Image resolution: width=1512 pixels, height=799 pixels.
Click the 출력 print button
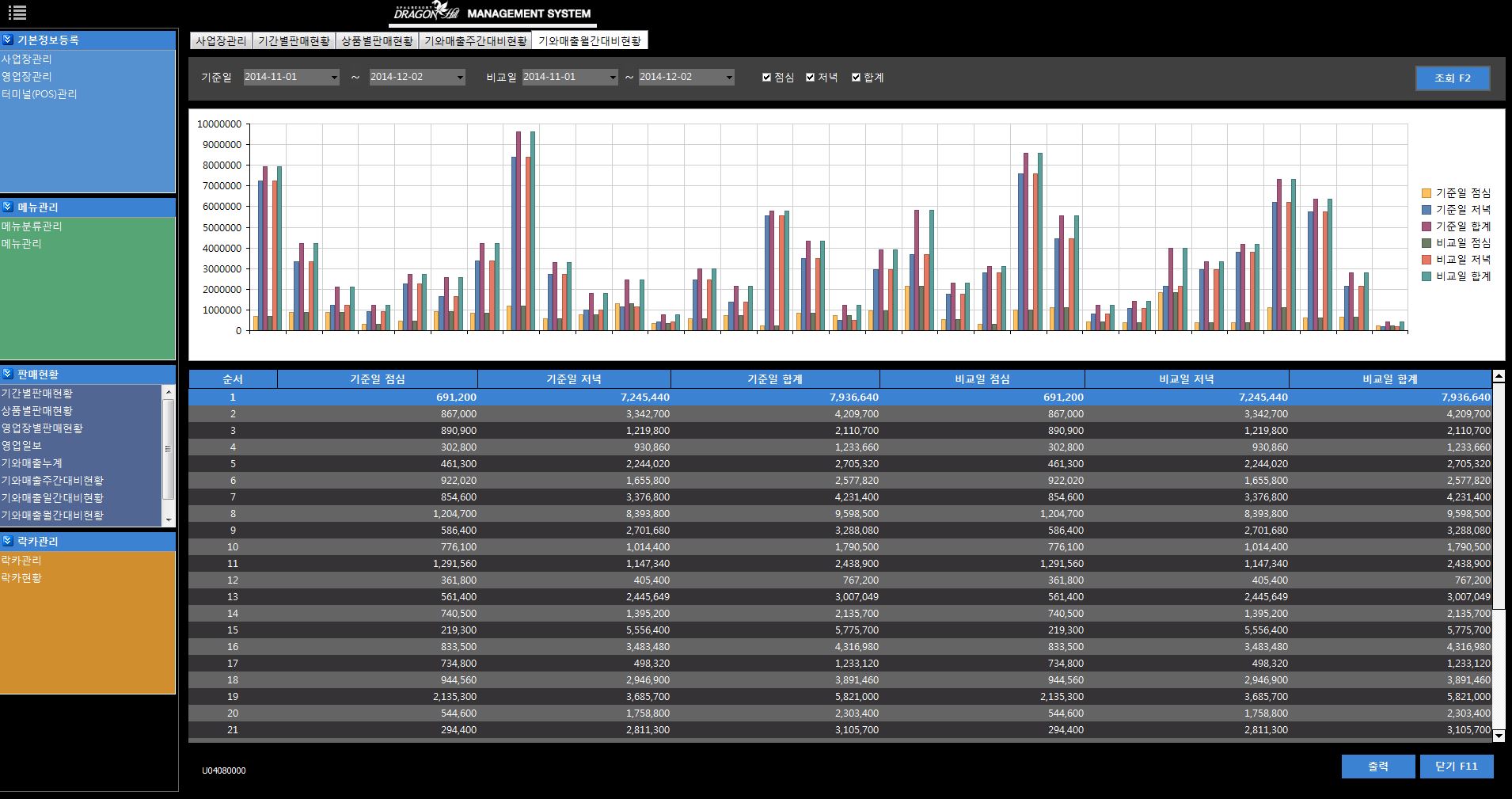point(1377,767)
